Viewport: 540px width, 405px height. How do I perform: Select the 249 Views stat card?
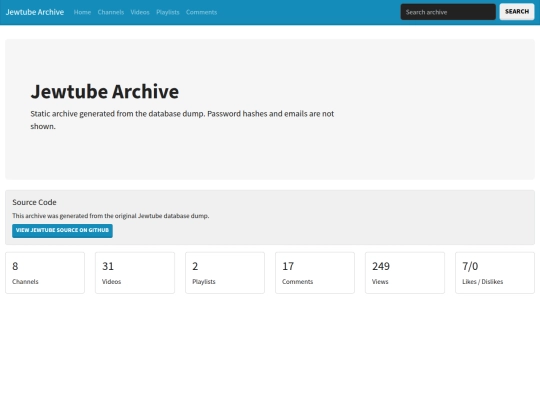(405, 273)
